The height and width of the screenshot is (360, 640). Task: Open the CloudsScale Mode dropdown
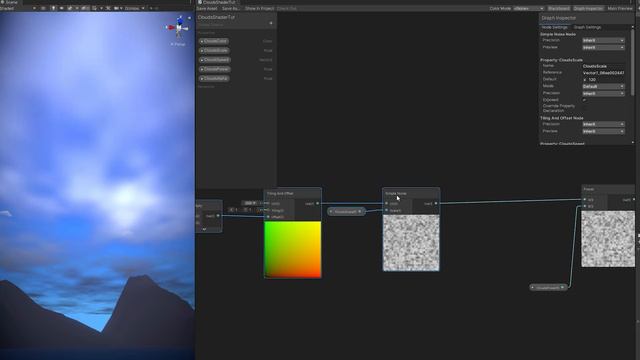coord(603,87)
